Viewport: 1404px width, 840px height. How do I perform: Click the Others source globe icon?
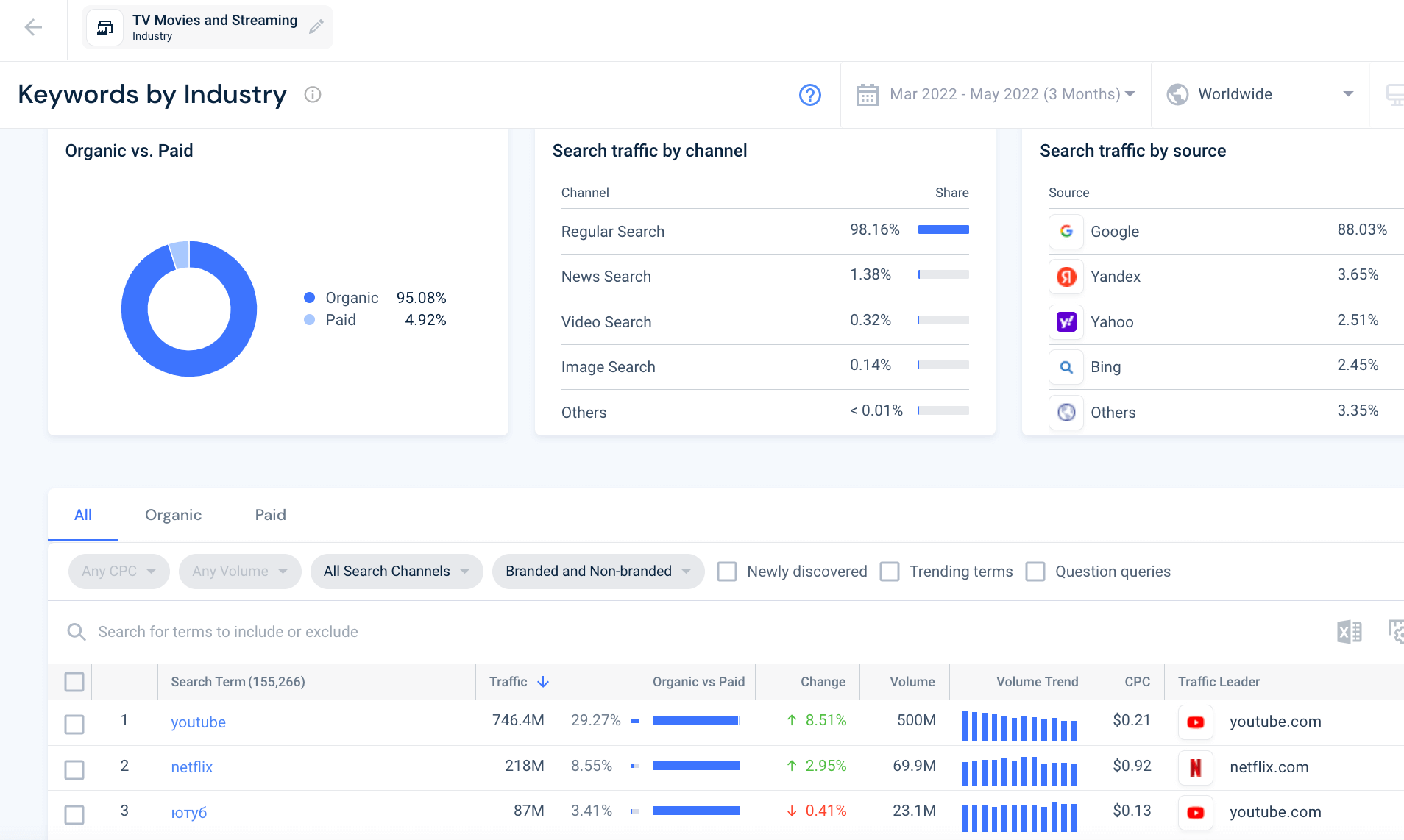click(x=1066, y=412)
